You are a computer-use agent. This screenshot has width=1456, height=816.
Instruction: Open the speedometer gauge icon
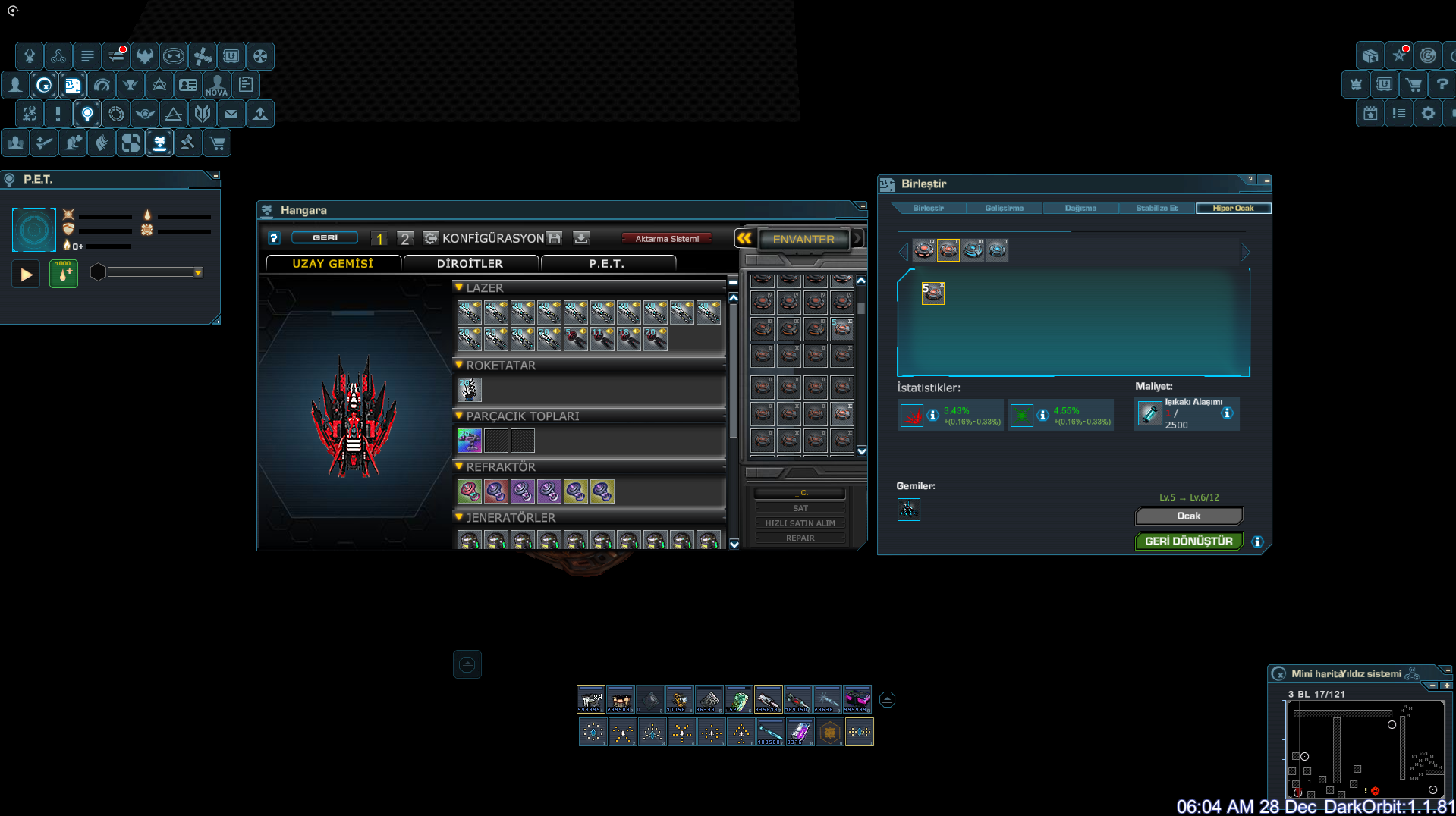102,85
